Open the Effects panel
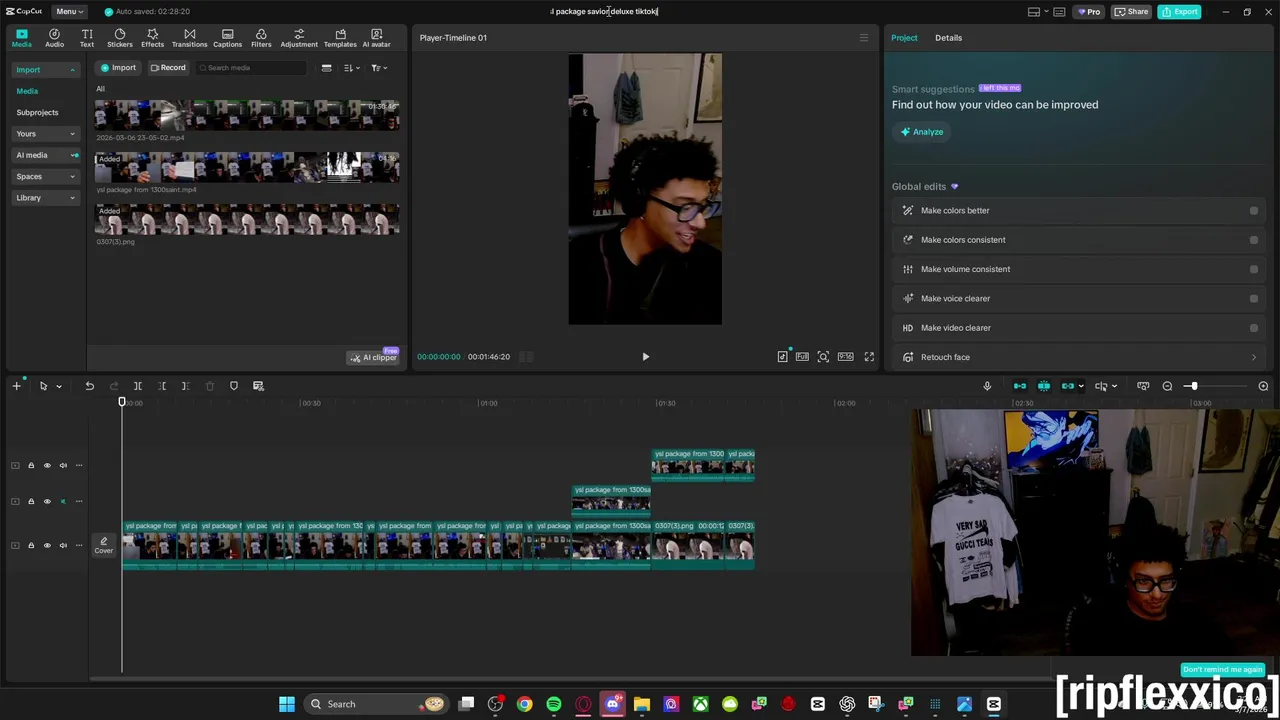Viewport: 1280px width, 720px height. pos(152,38)
